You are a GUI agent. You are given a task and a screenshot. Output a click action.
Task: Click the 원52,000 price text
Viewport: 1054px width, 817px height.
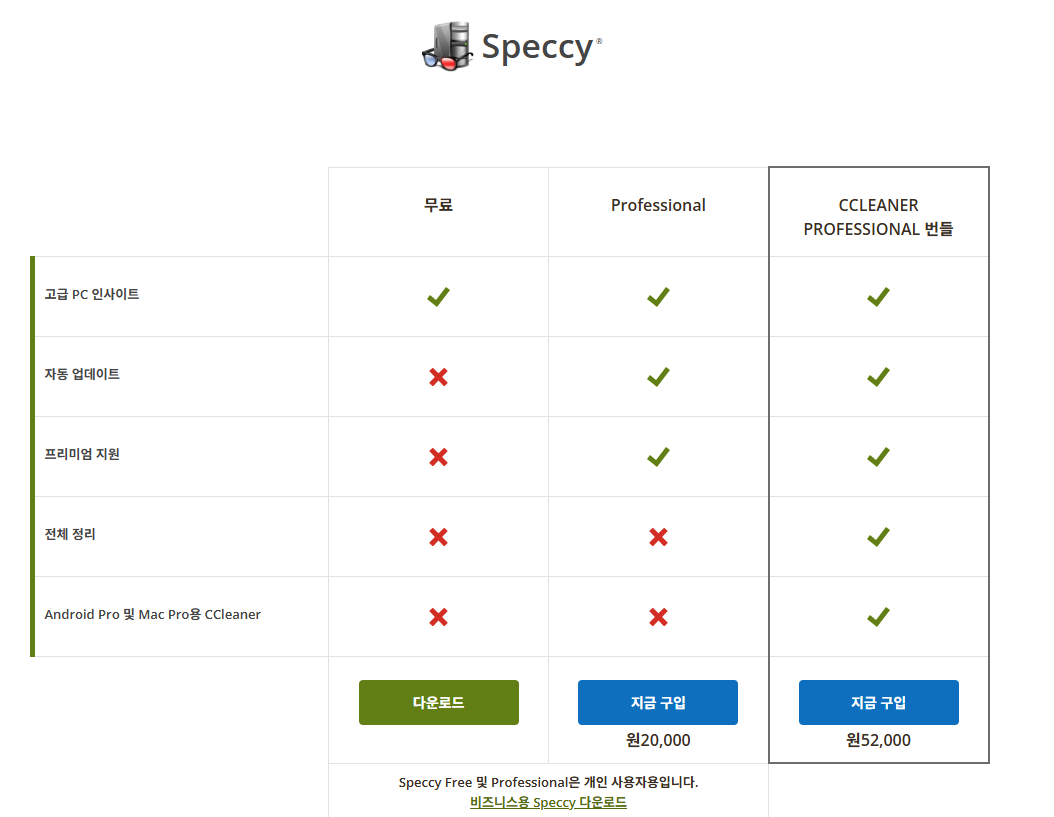coord(878,740)
